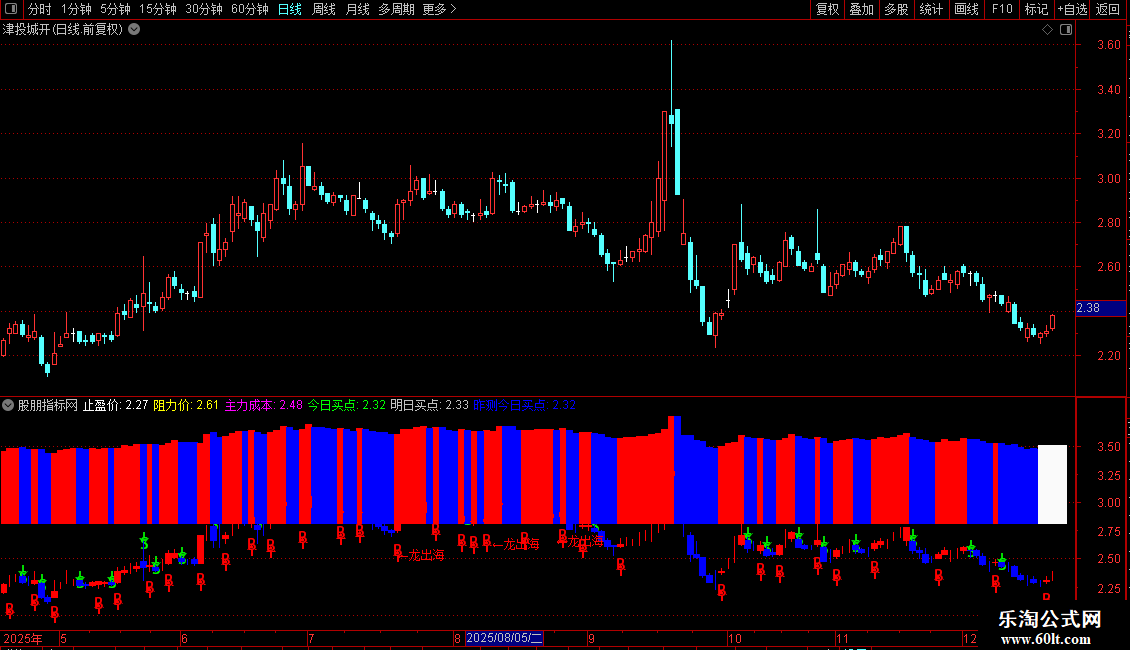The width and height of the screenshot is (1130, 650).
Task: Click the 返回 back button
Action: [1108, 9]
